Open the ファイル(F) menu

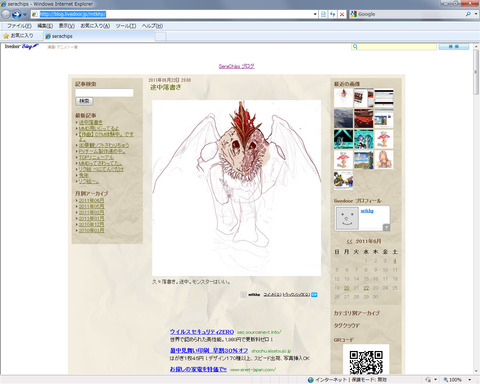(19, 26)
